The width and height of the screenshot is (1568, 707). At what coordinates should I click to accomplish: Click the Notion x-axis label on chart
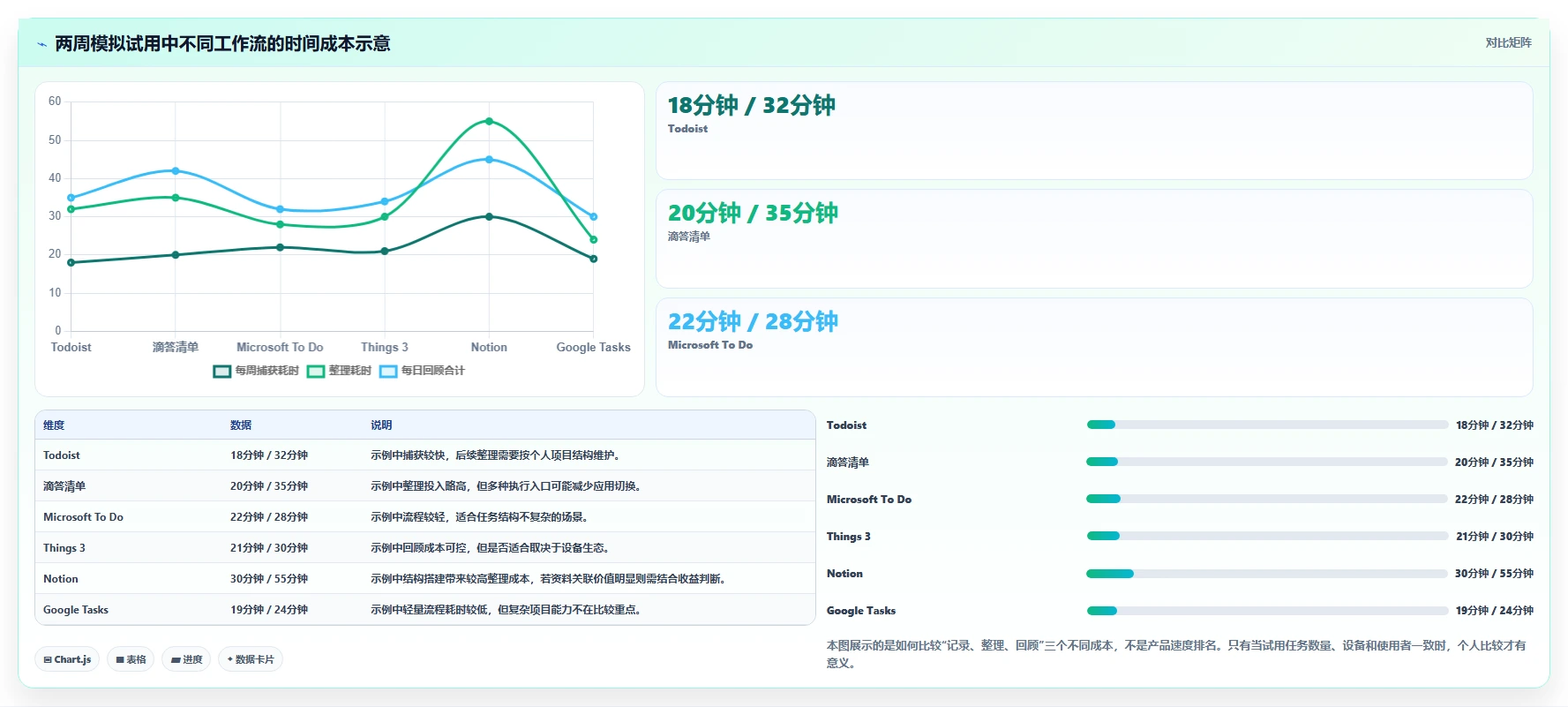point(489,348)
